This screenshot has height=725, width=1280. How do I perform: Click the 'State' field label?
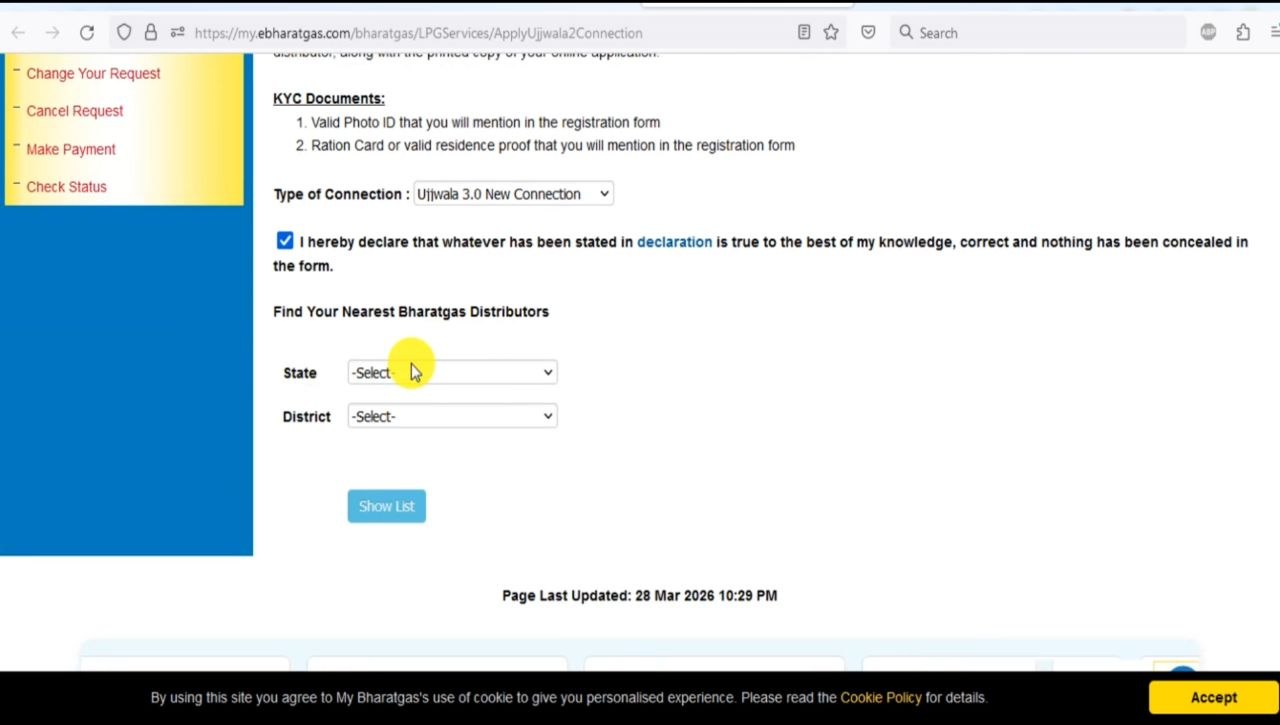[x=300, y=373]
